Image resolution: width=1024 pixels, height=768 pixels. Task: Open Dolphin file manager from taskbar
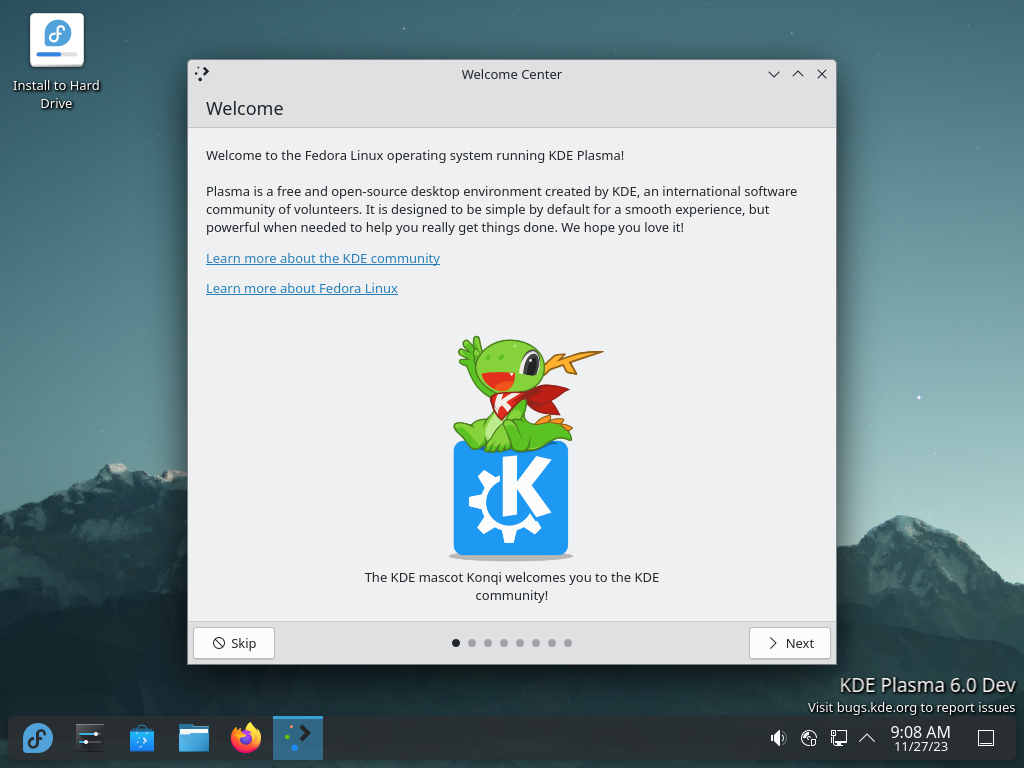[194, 738]
